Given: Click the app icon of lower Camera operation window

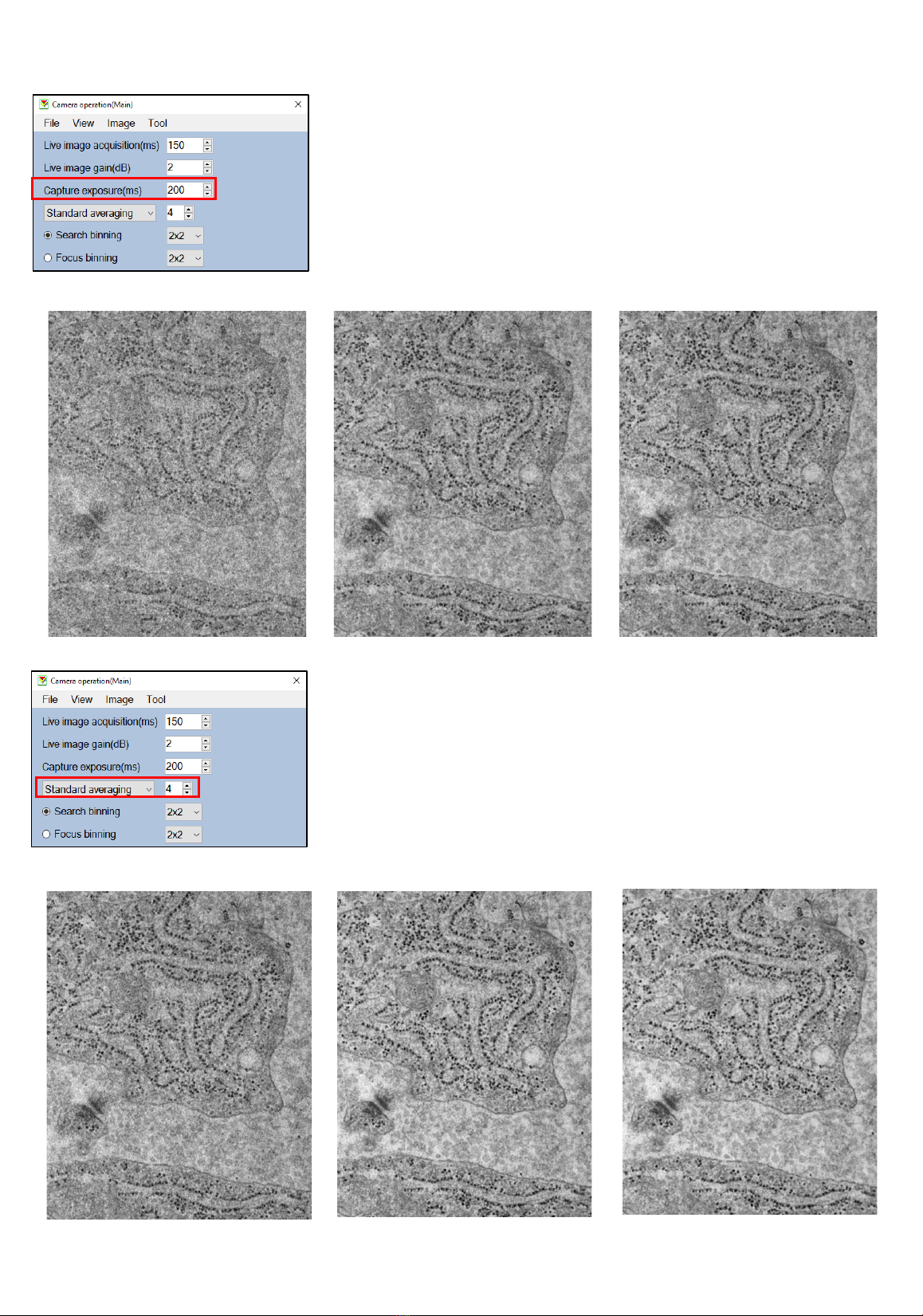Looking at the screenshot, I should click(x=42, y=681).
